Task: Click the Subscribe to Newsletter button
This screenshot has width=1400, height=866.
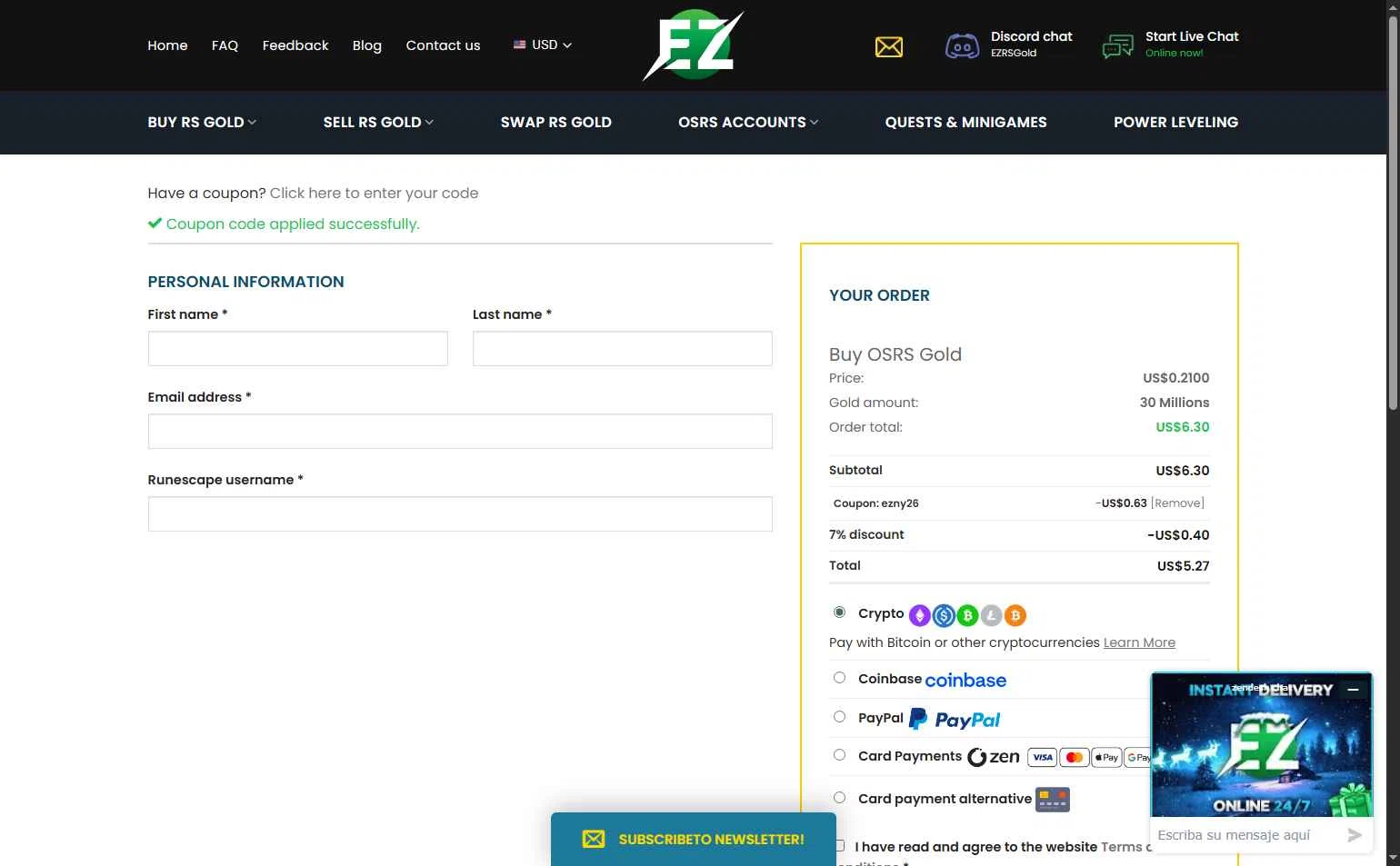Action: click(694, 839)
